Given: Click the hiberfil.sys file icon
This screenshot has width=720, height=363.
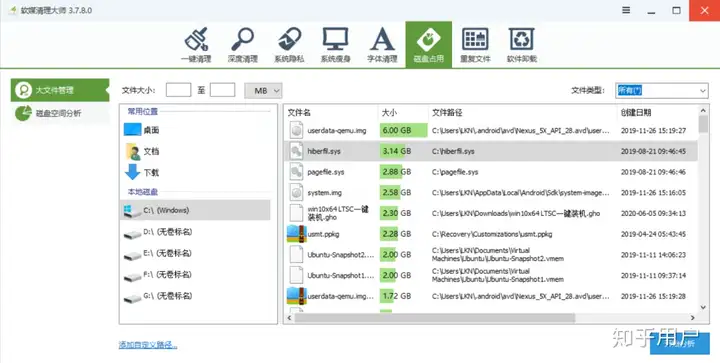Looking at the screenshot, I should [297, 151].
